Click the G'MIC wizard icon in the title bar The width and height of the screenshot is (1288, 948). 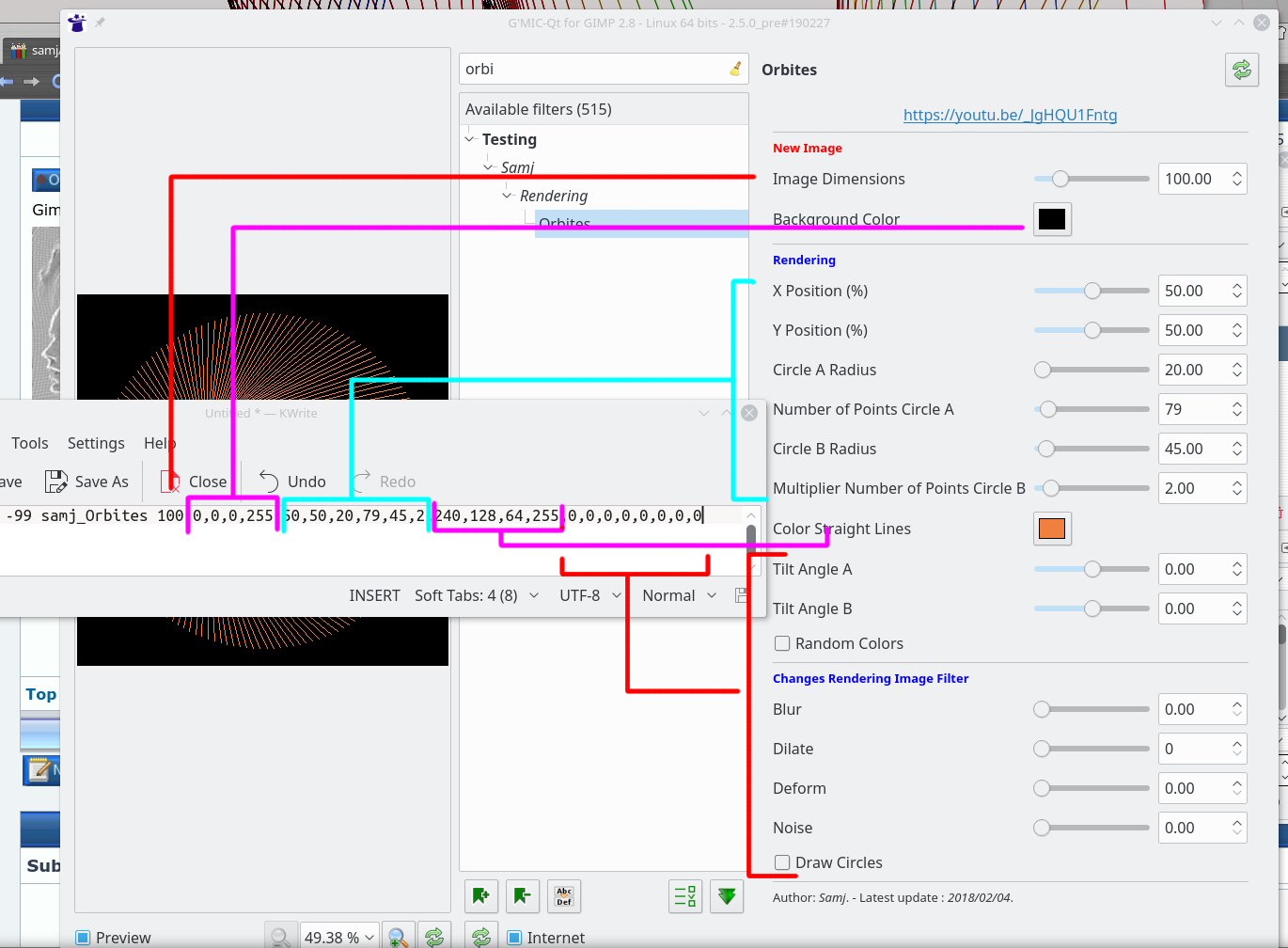pos(78,23)
